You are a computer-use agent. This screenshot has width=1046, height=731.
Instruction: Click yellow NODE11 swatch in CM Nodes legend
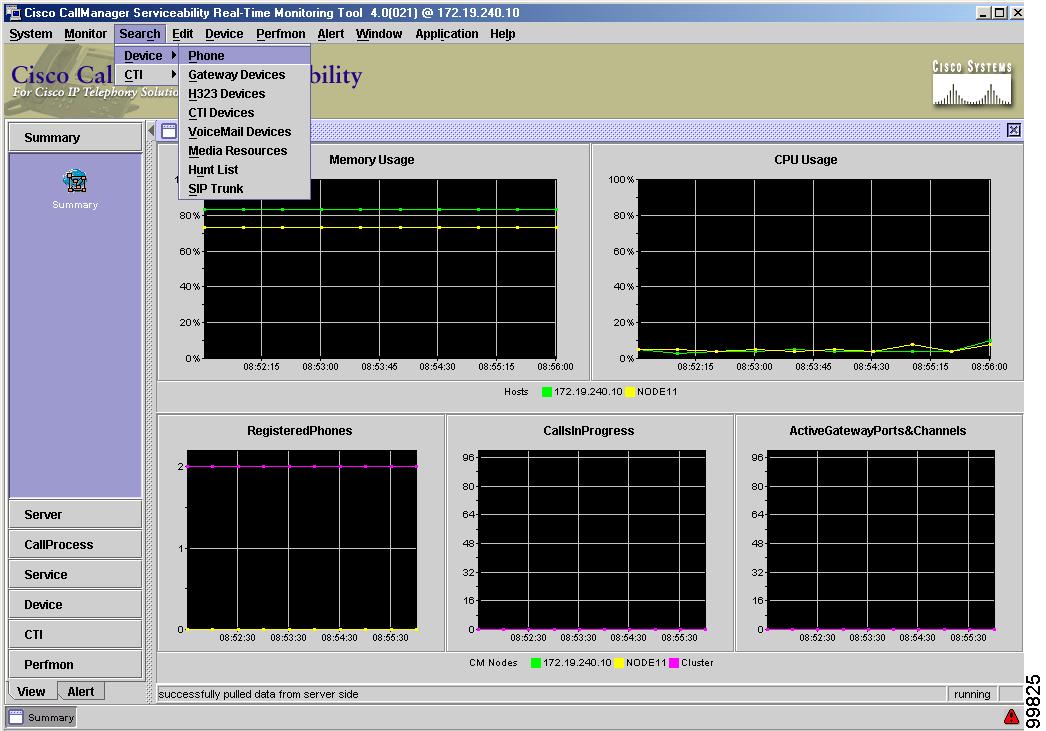click(x=619, y=662)
